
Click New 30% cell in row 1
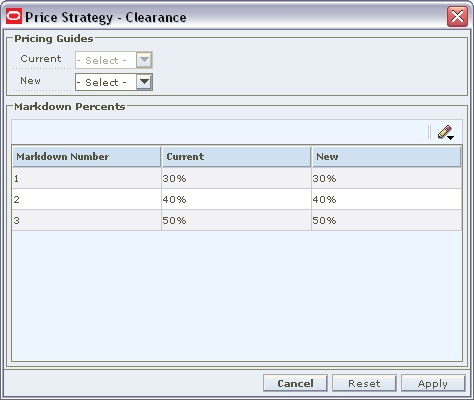click(x=387, y=178)
